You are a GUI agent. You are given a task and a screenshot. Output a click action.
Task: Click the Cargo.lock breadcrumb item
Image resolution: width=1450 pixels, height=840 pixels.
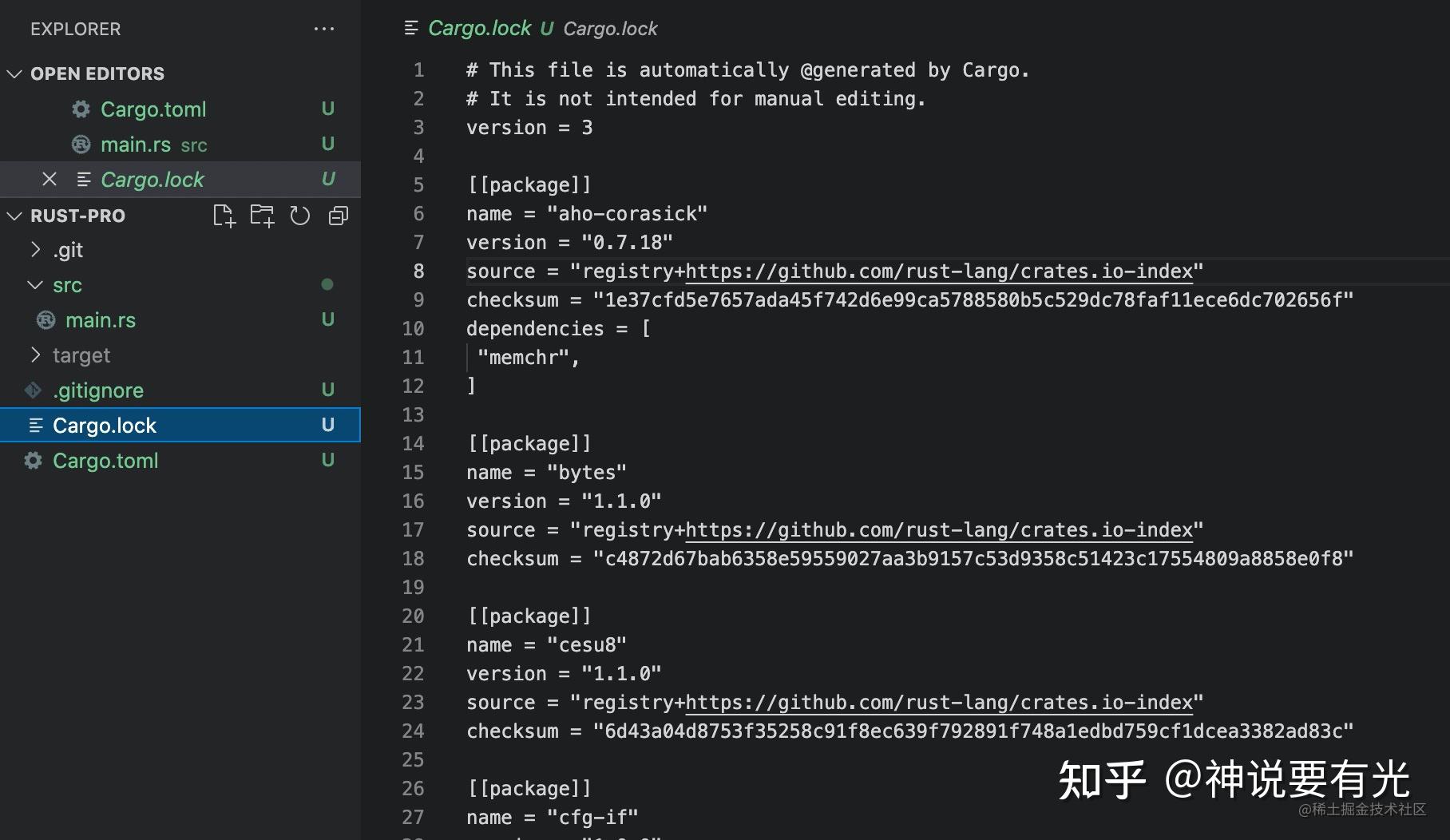[x=611, y=29]
